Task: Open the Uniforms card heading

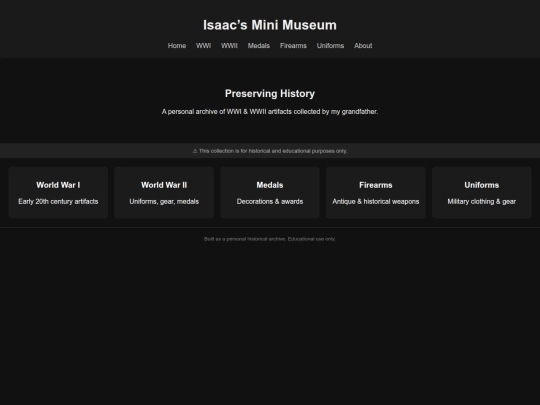Action: pyautogui.click(x=481, y=185)
